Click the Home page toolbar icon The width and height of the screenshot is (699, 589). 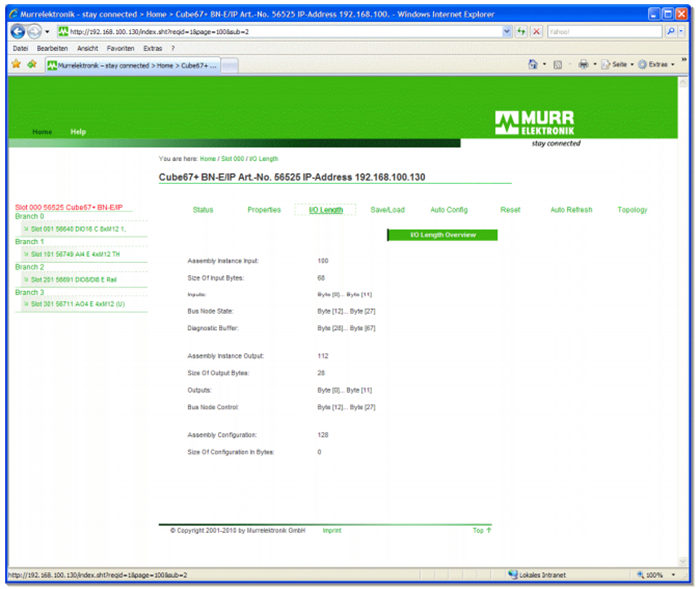click(x=533, y=65)
